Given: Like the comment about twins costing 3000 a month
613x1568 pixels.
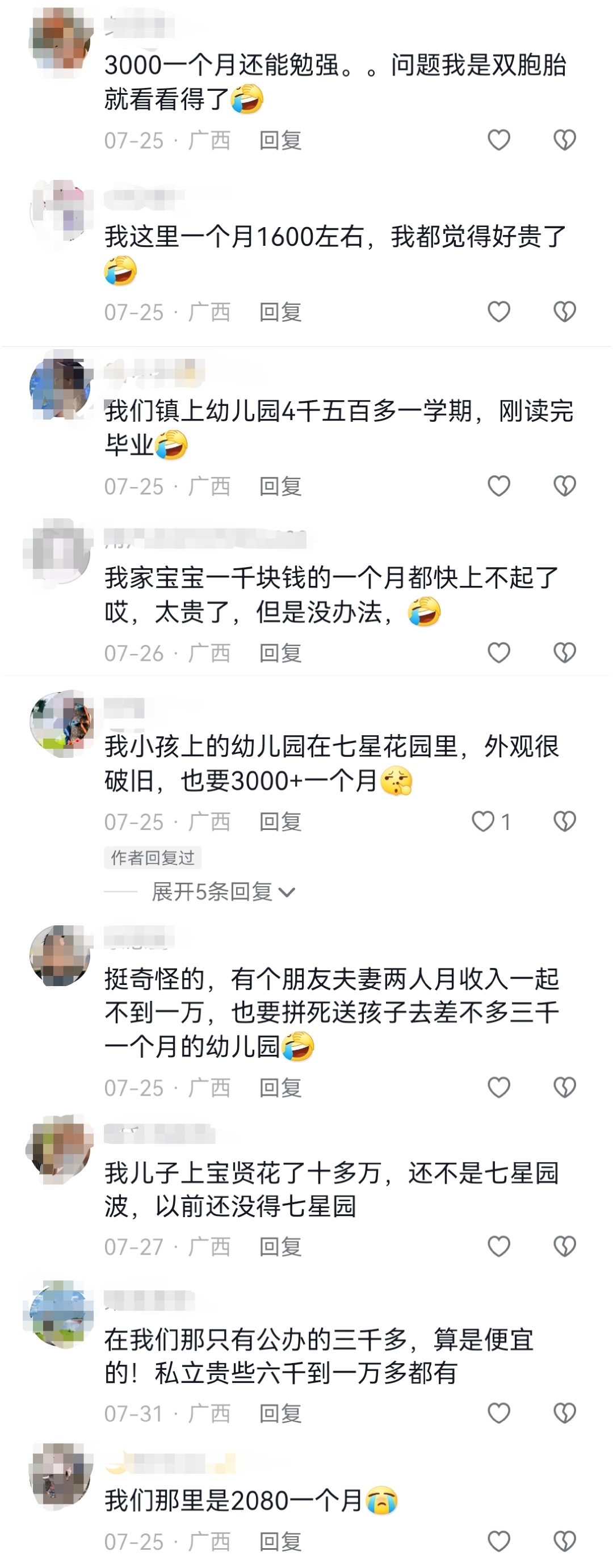Looking at the screenshot, I should pos(498,140).
